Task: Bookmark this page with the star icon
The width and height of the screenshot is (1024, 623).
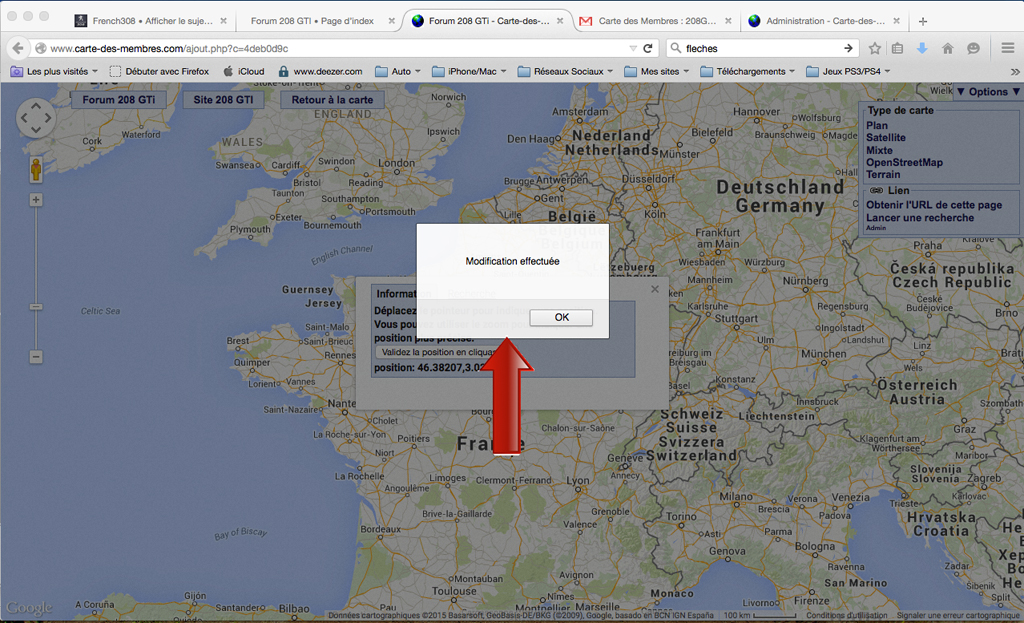Action: pyautogui.click(x=874, y=48)
